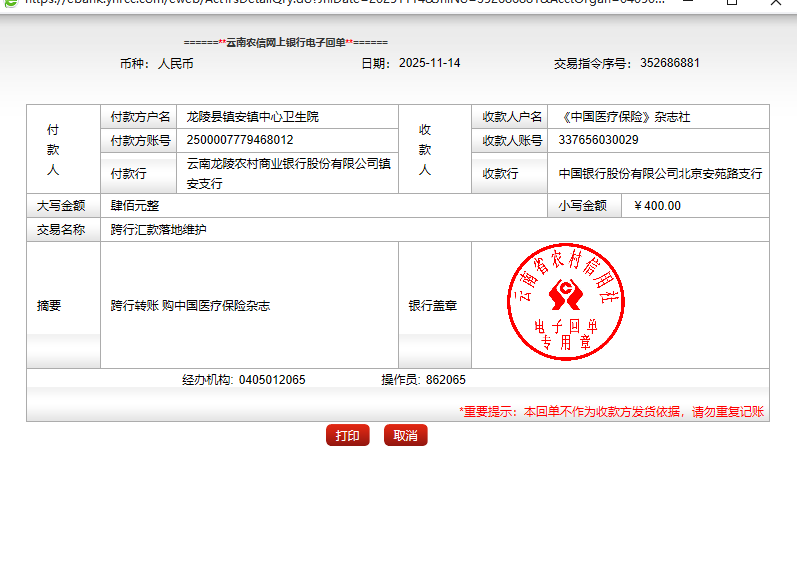The height and width of the screenshot is (561, 797).
Task: Select the uppercase amount 肆佰元整
Action: coord(135,206)
